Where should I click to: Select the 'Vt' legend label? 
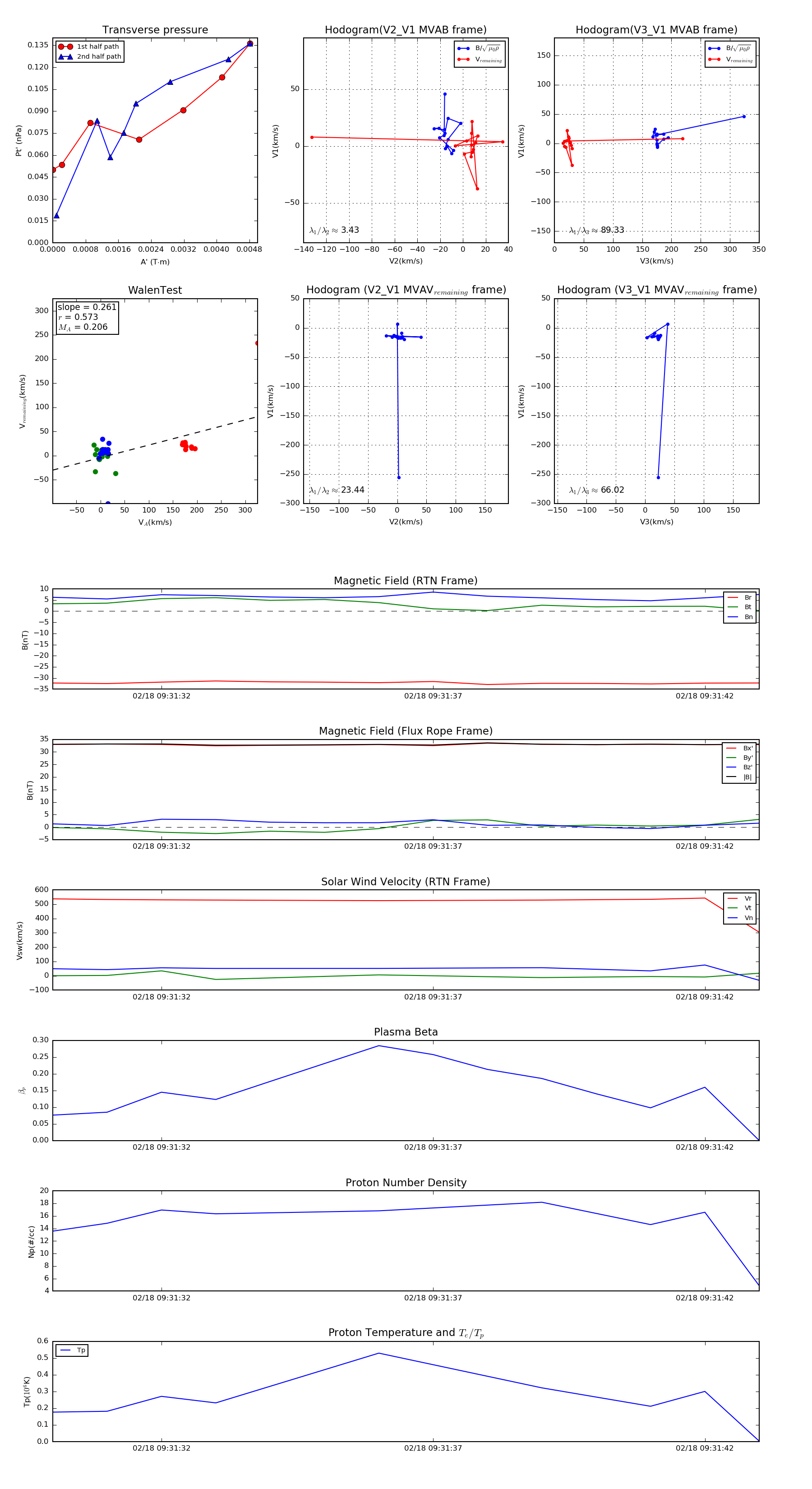point(748,908)
